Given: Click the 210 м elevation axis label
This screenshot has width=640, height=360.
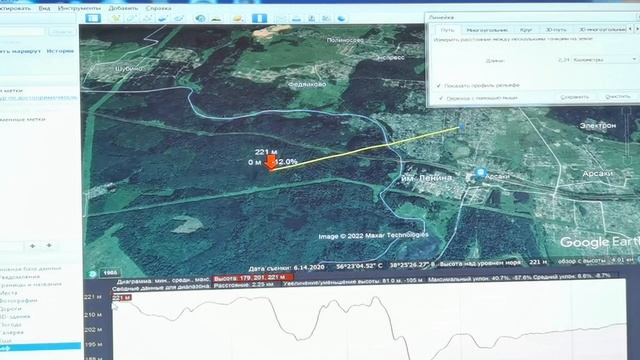Looking at the screenshot, I should [93, 315].
